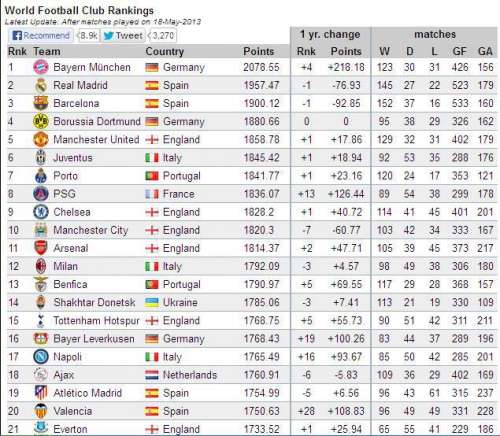Open the Tottenham Hotspur team link

click(x=96, y=321)
